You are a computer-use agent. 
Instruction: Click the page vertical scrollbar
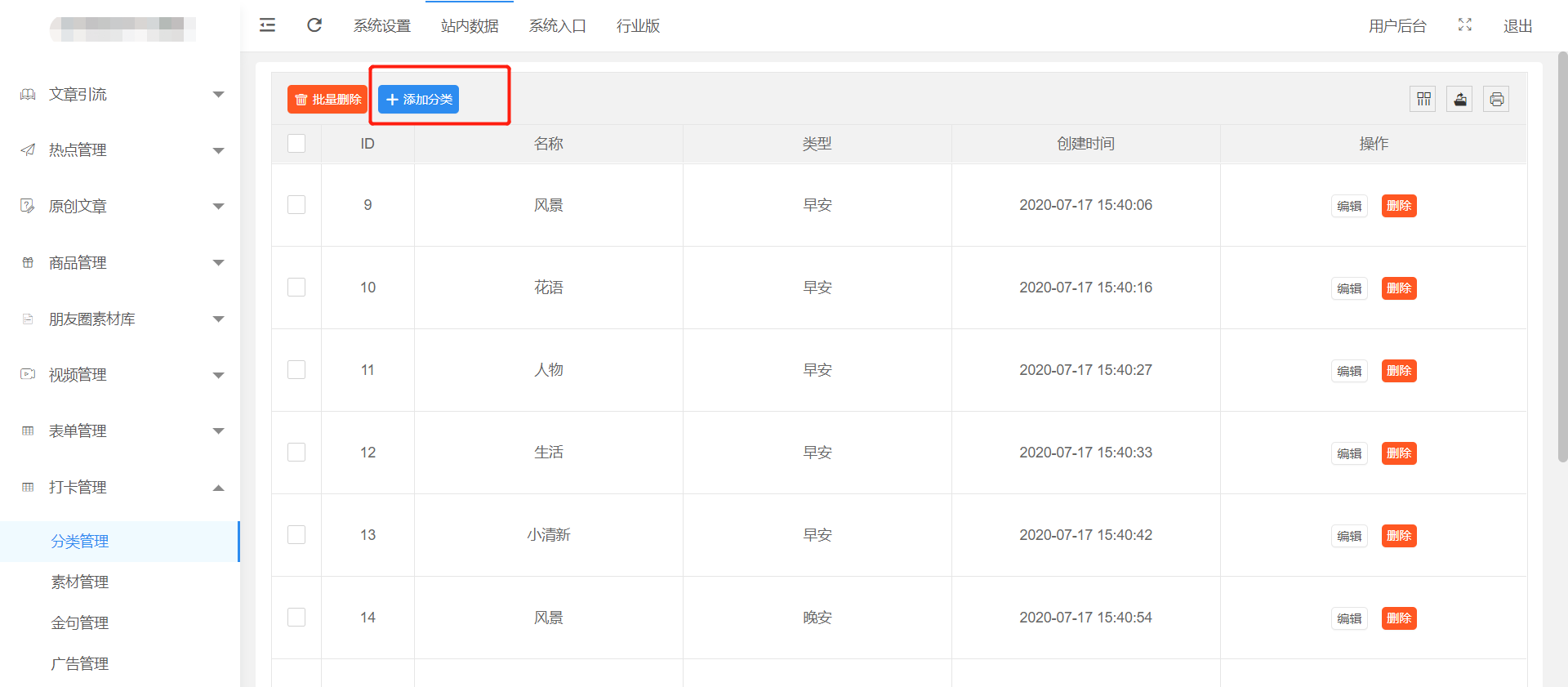click(x=1562, y=257)
